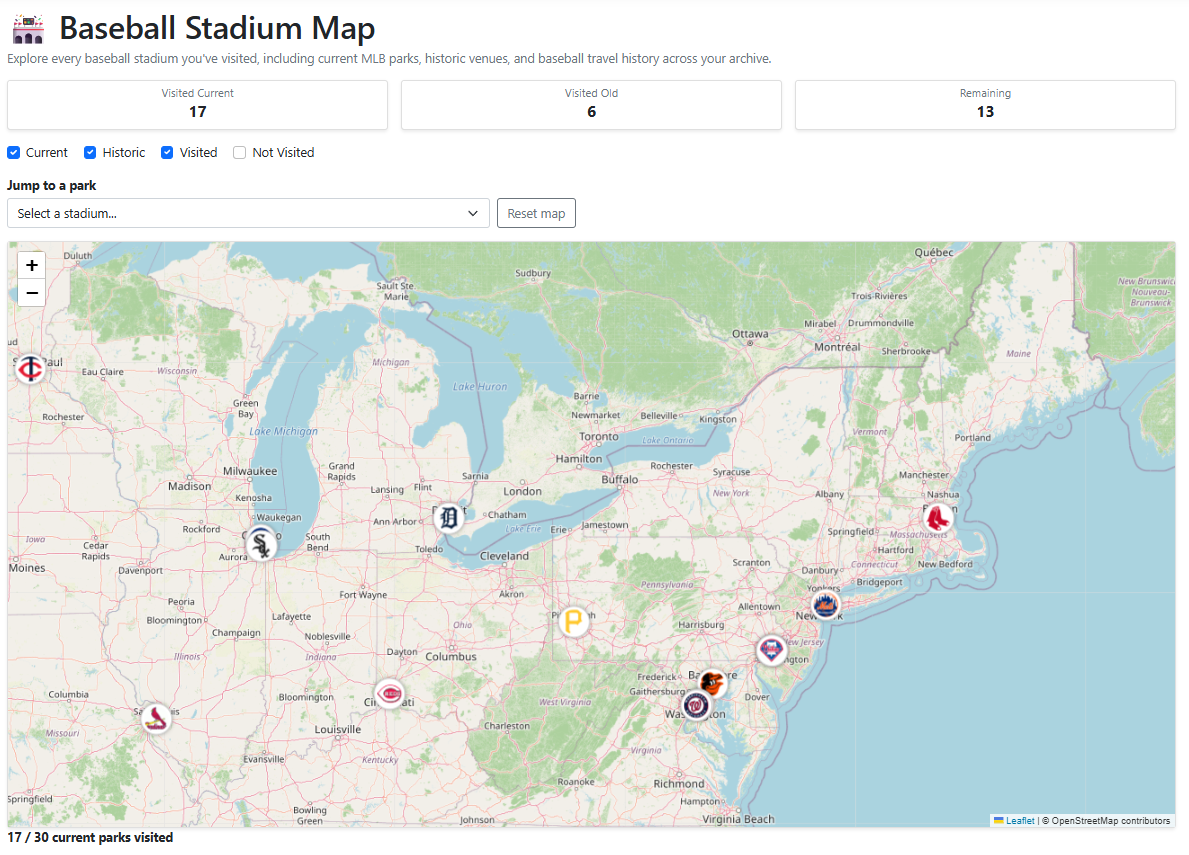Click the Charleston city label on map
Viewport: 1189px width, 855px height.
click(x=507, y=725)
